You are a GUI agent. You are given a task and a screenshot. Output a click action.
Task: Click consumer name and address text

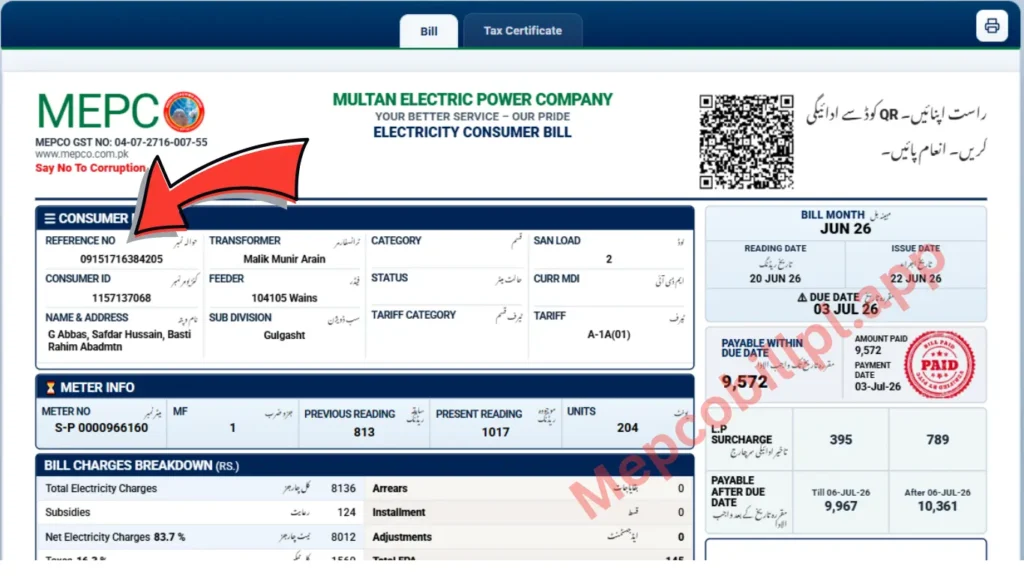point(120,340)
